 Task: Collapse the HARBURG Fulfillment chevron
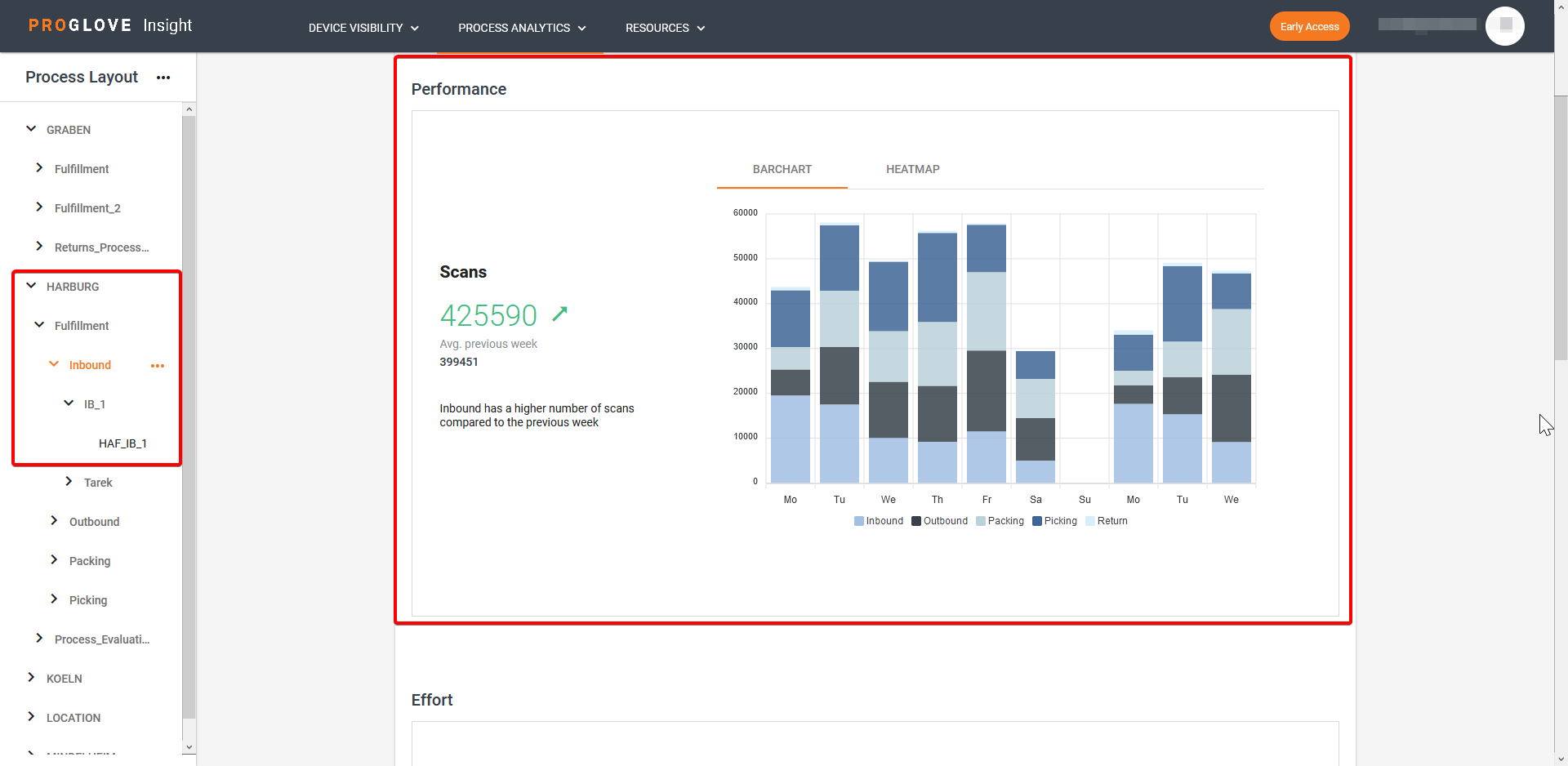tap(39, 325)
